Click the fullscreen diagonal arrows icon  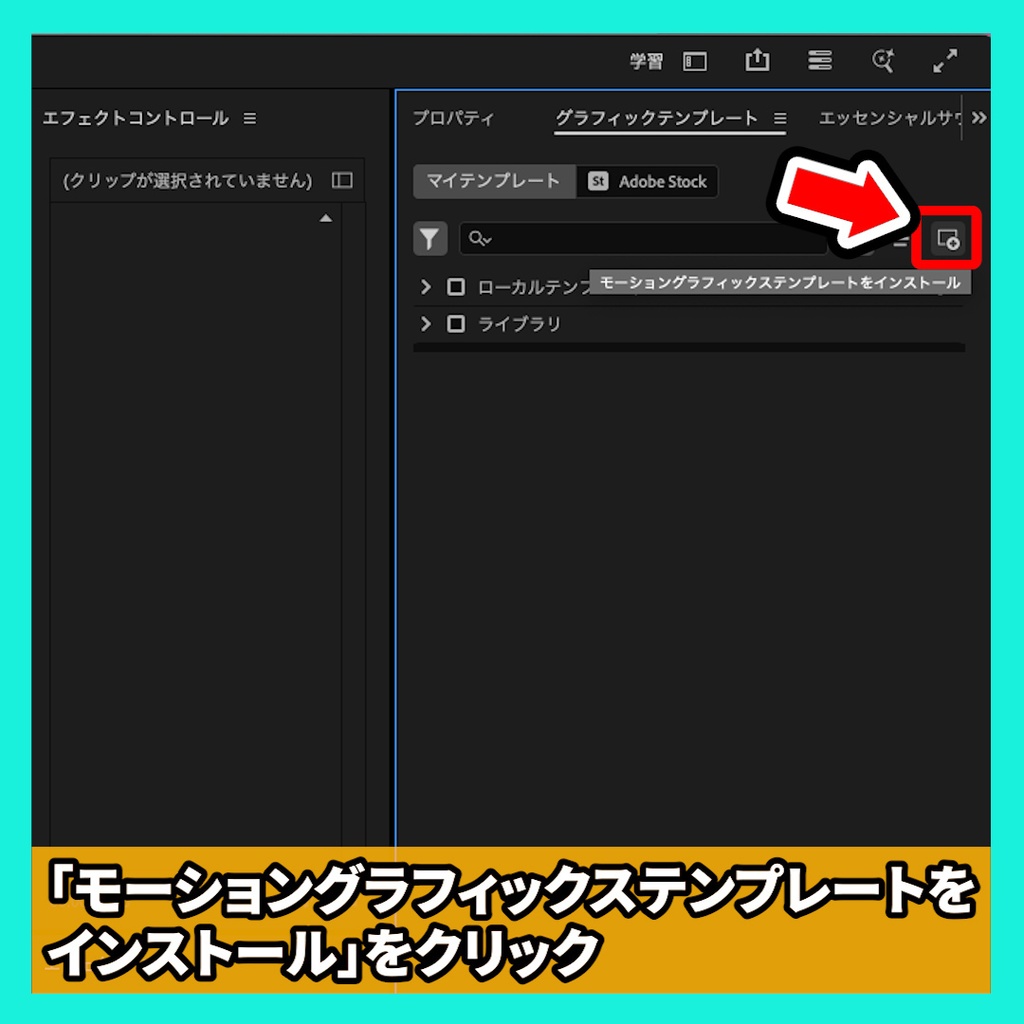[944, 61]
